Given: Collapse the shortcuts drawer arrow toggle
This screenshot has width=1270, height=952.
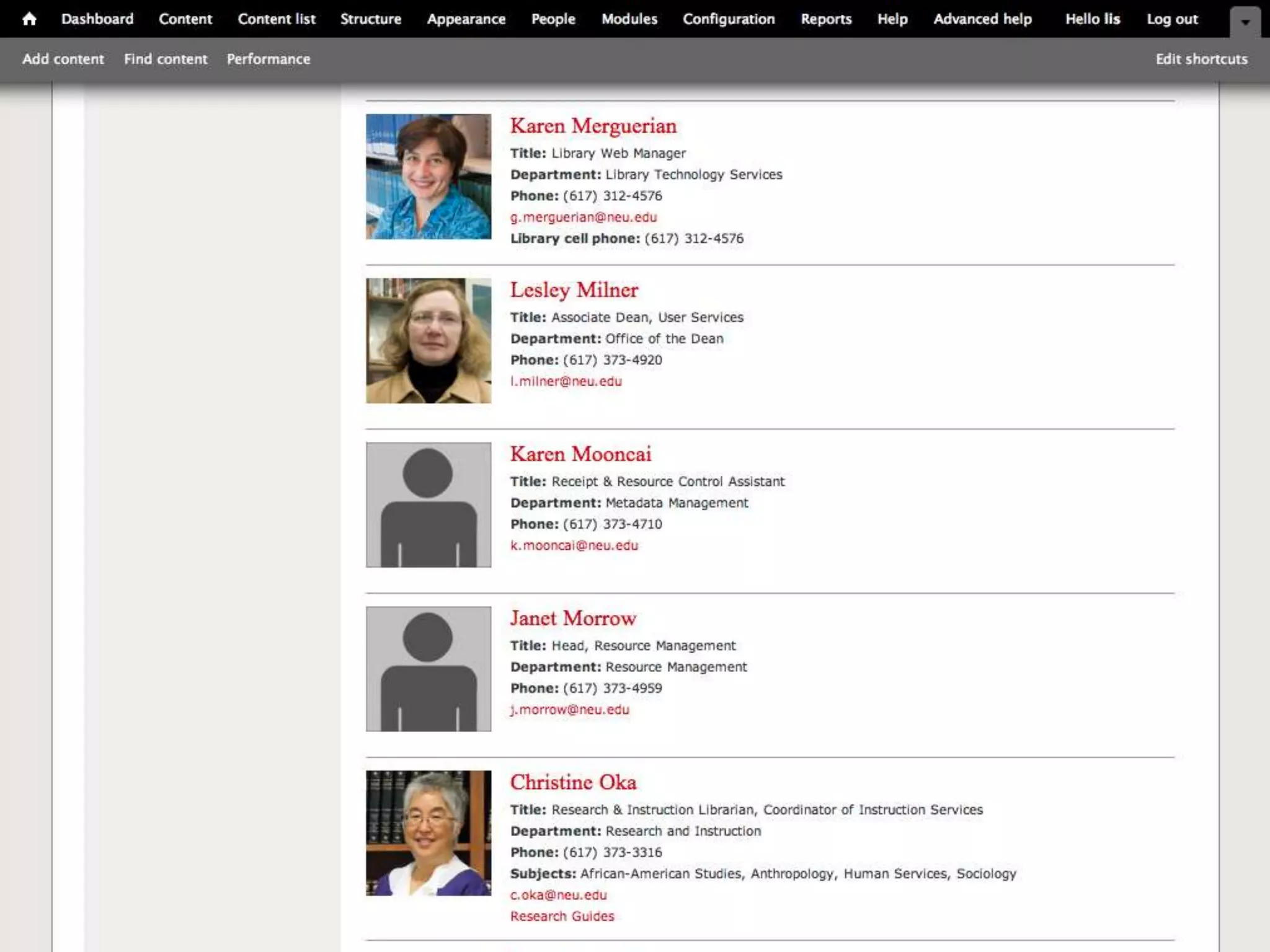Looking at the screenshot, I should pyautogui.click(x=1245, y=22).
